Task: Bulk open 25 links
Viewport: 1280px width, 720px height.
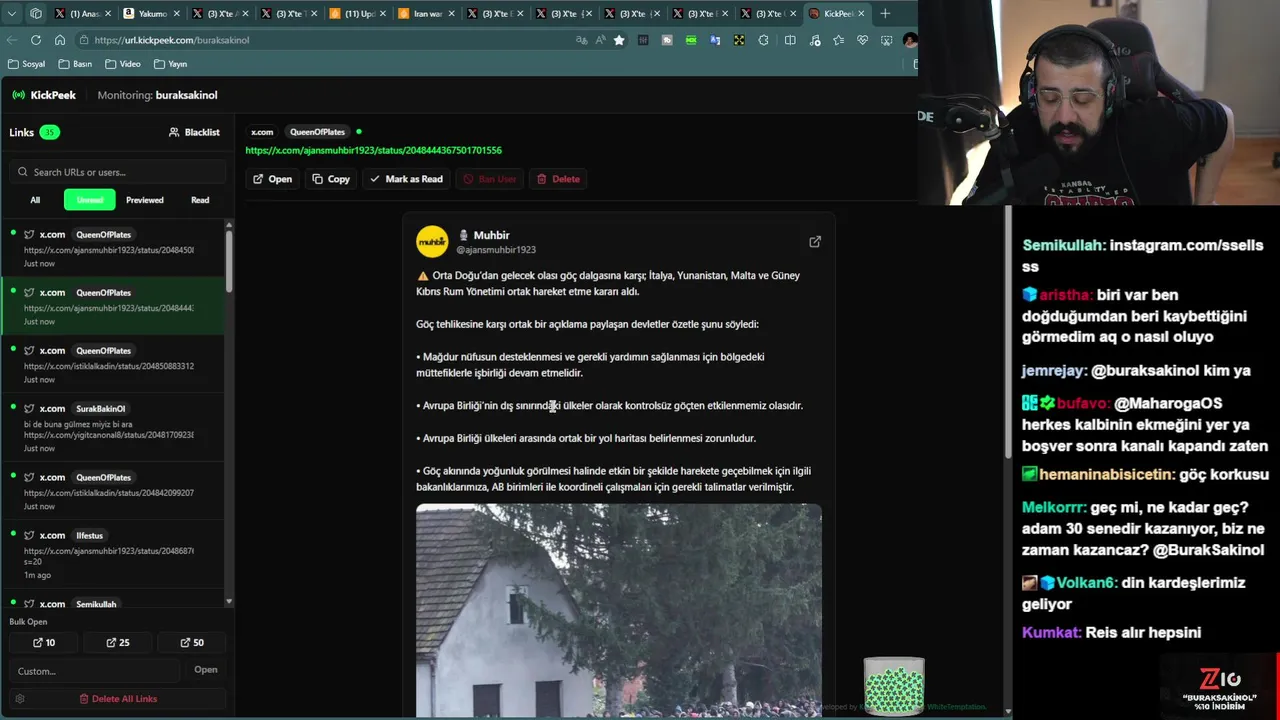Action: pos(118,643)
